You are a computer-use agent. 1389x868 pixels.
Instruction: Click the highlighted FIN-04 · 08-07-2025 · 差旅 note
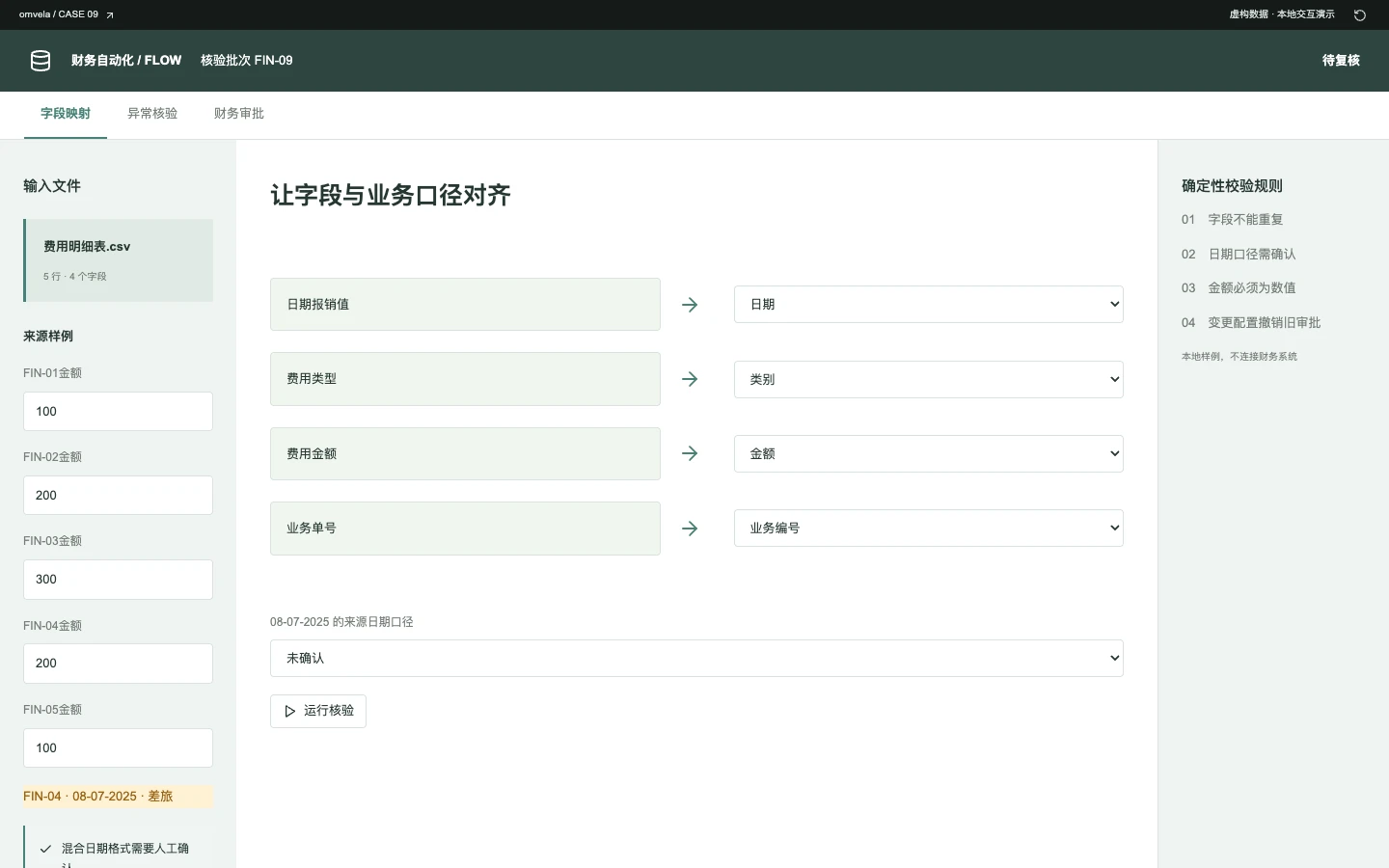click(x=118, y=797)
